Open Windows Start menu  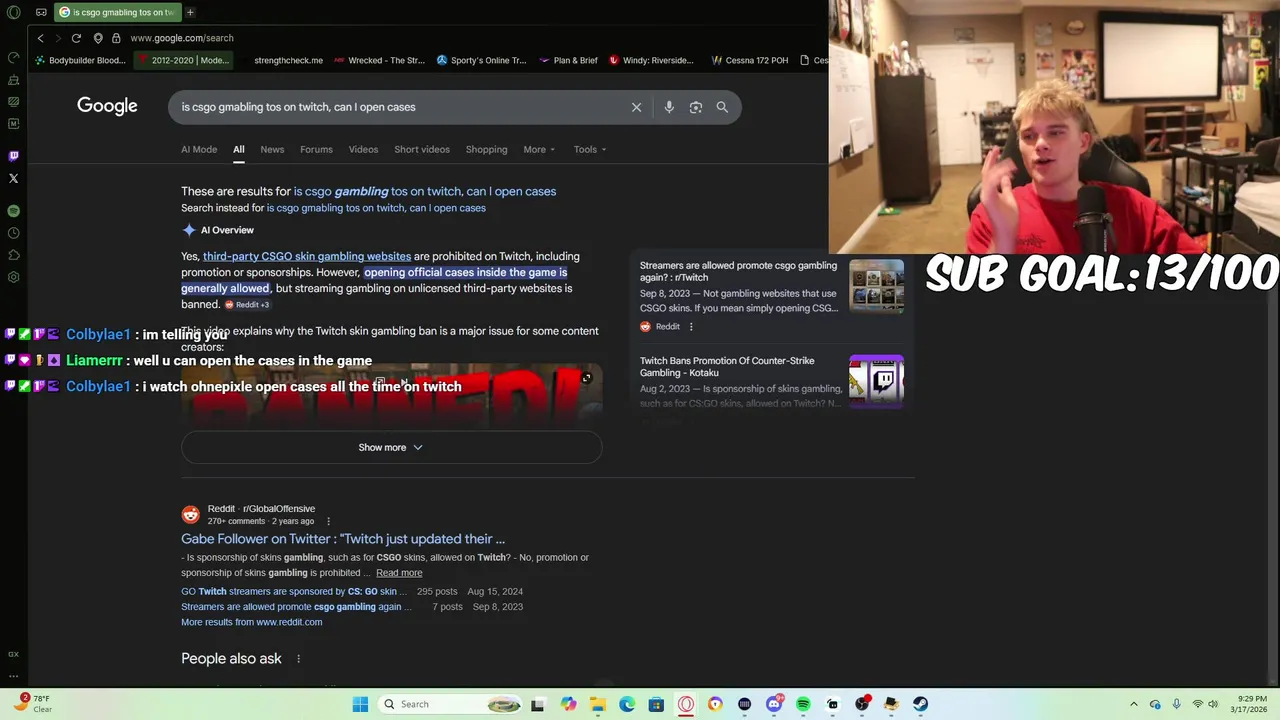pyautogui.click(x=360, y=704)
